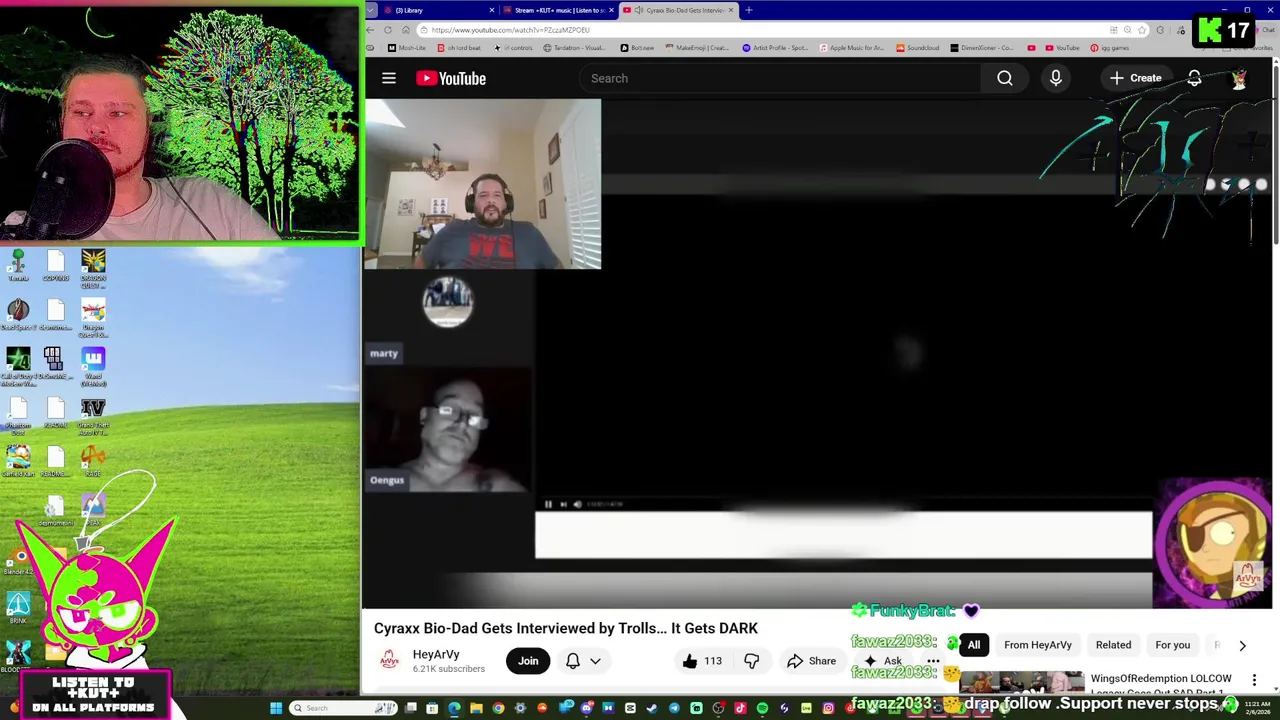Viewport: 1280px width, 720px height.
Task: Open the Bolt.new bookmark
Action: pyautogui.click(x=637, y=48)
